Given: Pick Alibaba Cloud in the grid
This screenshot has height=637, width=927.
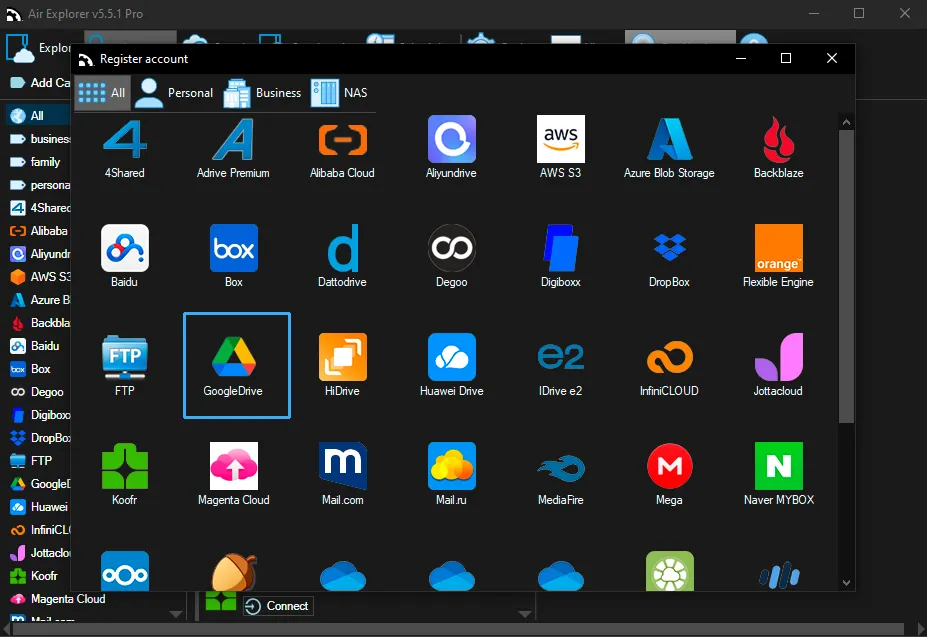Looking at the screenshot, I should coord(342,140).
